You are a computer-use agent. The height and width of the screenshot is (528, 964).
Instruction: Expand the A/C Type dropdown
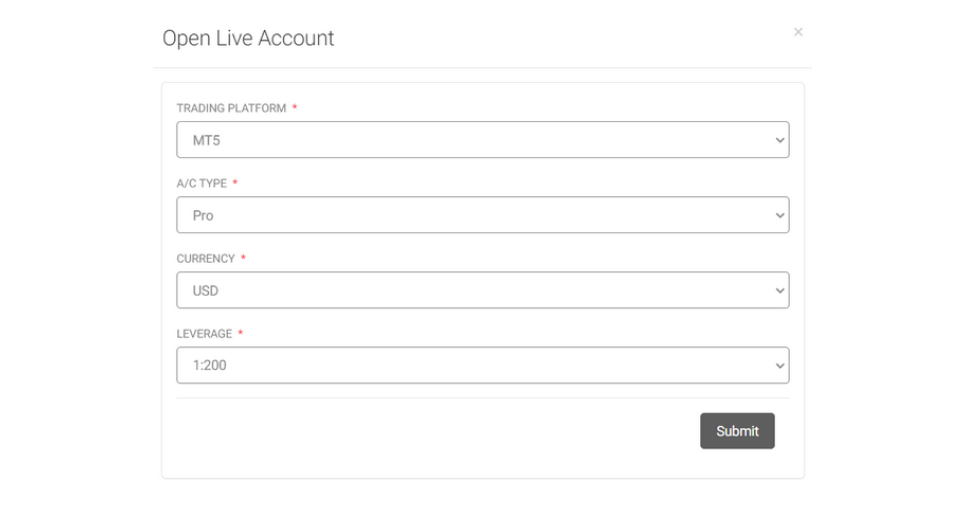coord(482,215)
